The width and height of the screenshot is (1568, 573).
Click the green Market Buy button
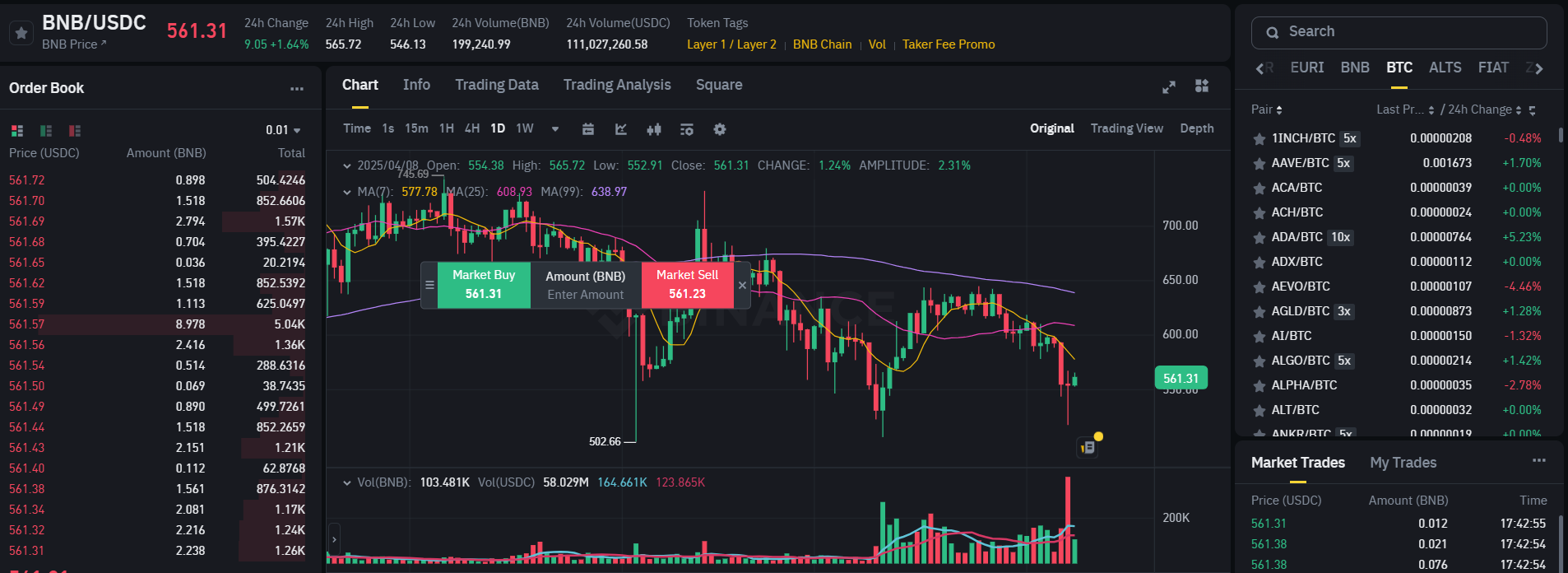pos(484,285)
